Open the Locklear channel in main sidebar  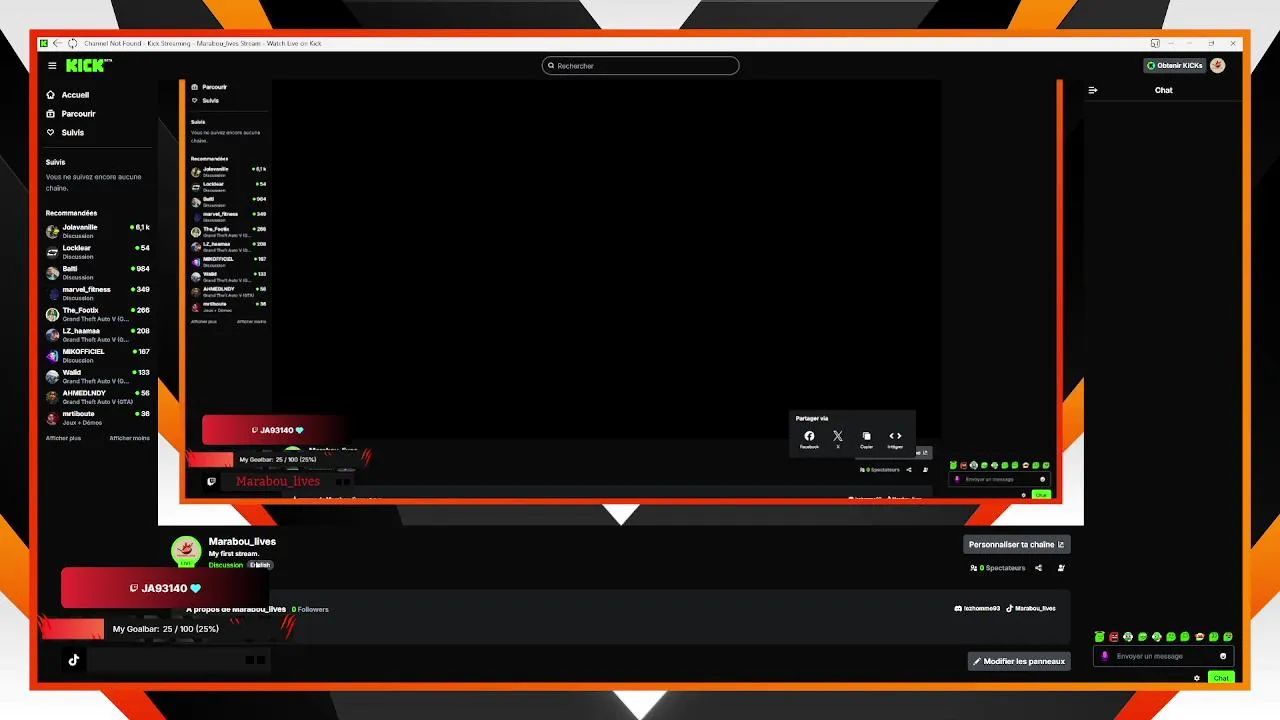click(x=98, y=252)
